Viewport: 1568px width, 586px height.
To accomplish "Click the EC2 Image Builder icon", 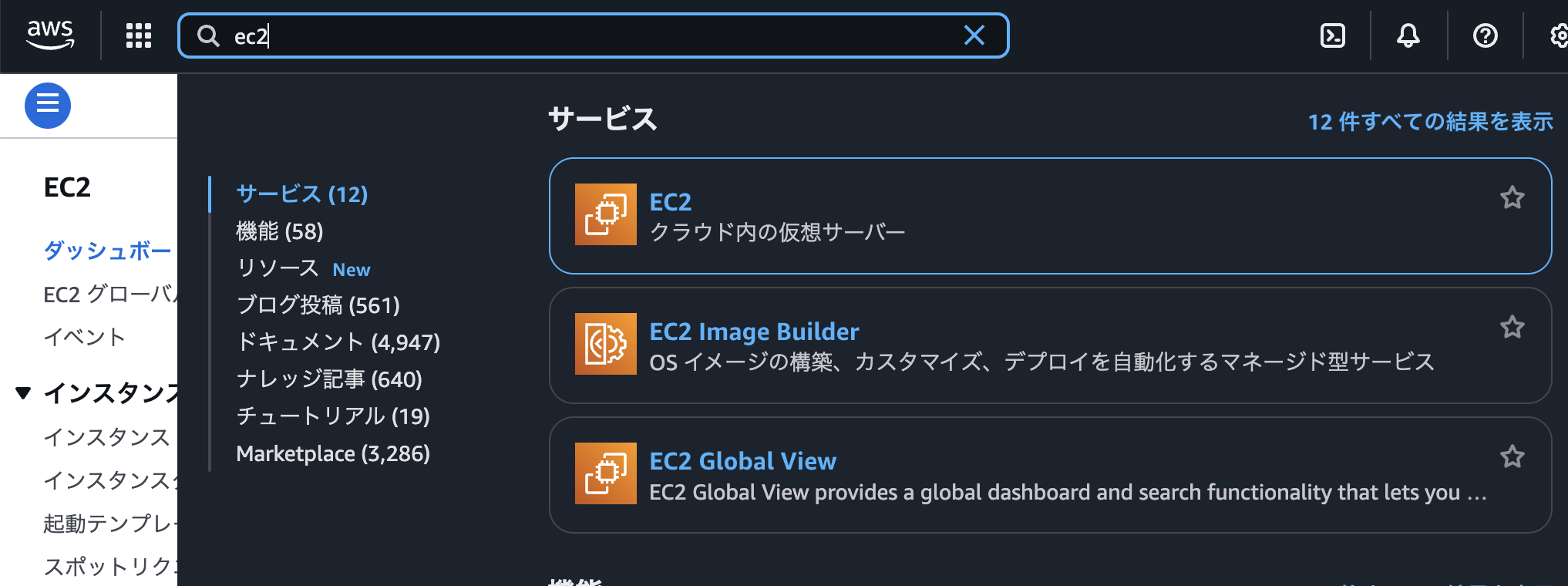I will tap(606, 344).
